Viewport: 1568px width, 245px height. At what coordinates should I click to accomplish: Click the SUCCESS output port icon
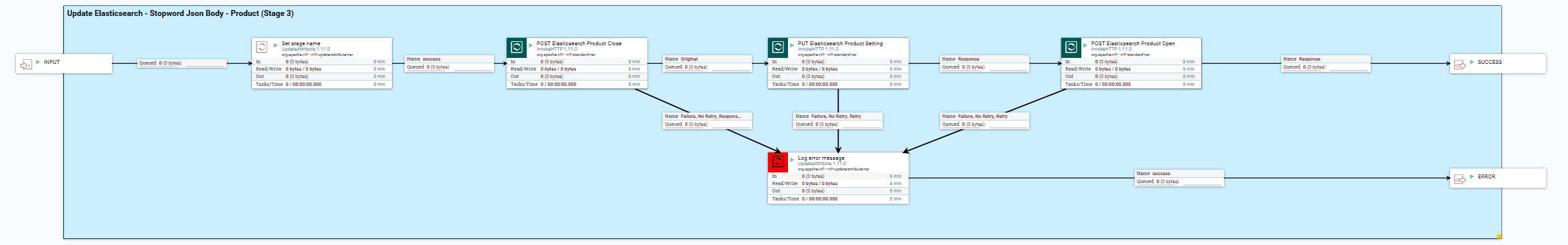[1459, 65]
